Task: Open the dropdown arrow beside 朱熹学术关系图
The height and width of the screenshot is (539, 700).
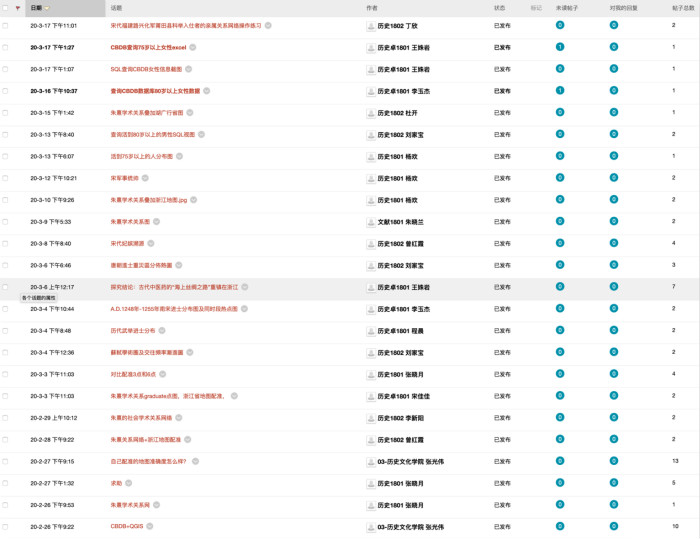Action: tap(158, 221)
